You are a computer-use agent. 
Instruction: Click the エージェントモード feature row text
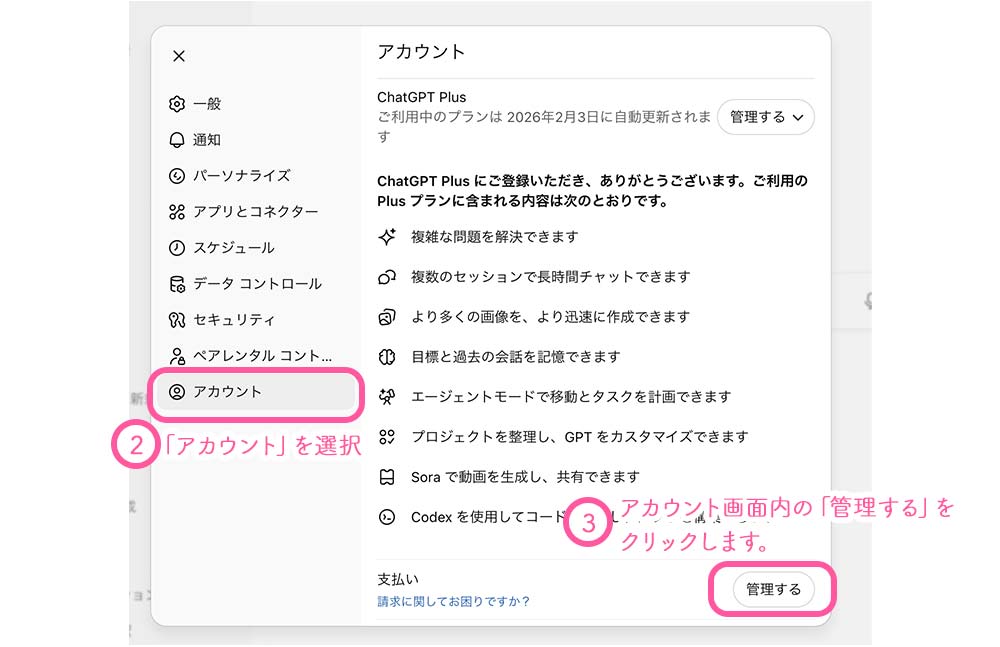click(x=571, y=397)
